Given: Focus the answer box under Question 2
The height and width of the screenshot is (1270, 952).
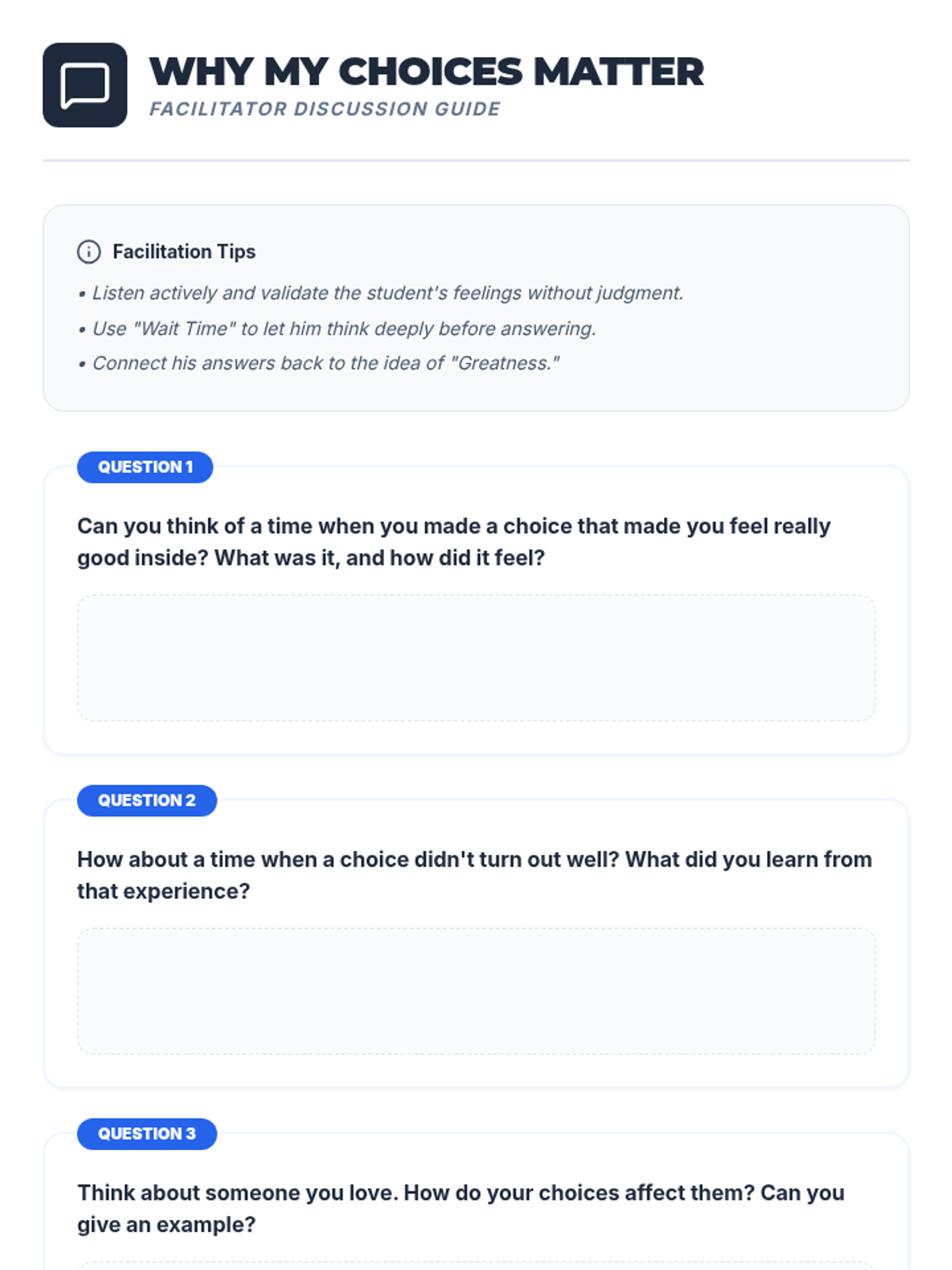Looking at the screenshot, I should coord(476,991).
